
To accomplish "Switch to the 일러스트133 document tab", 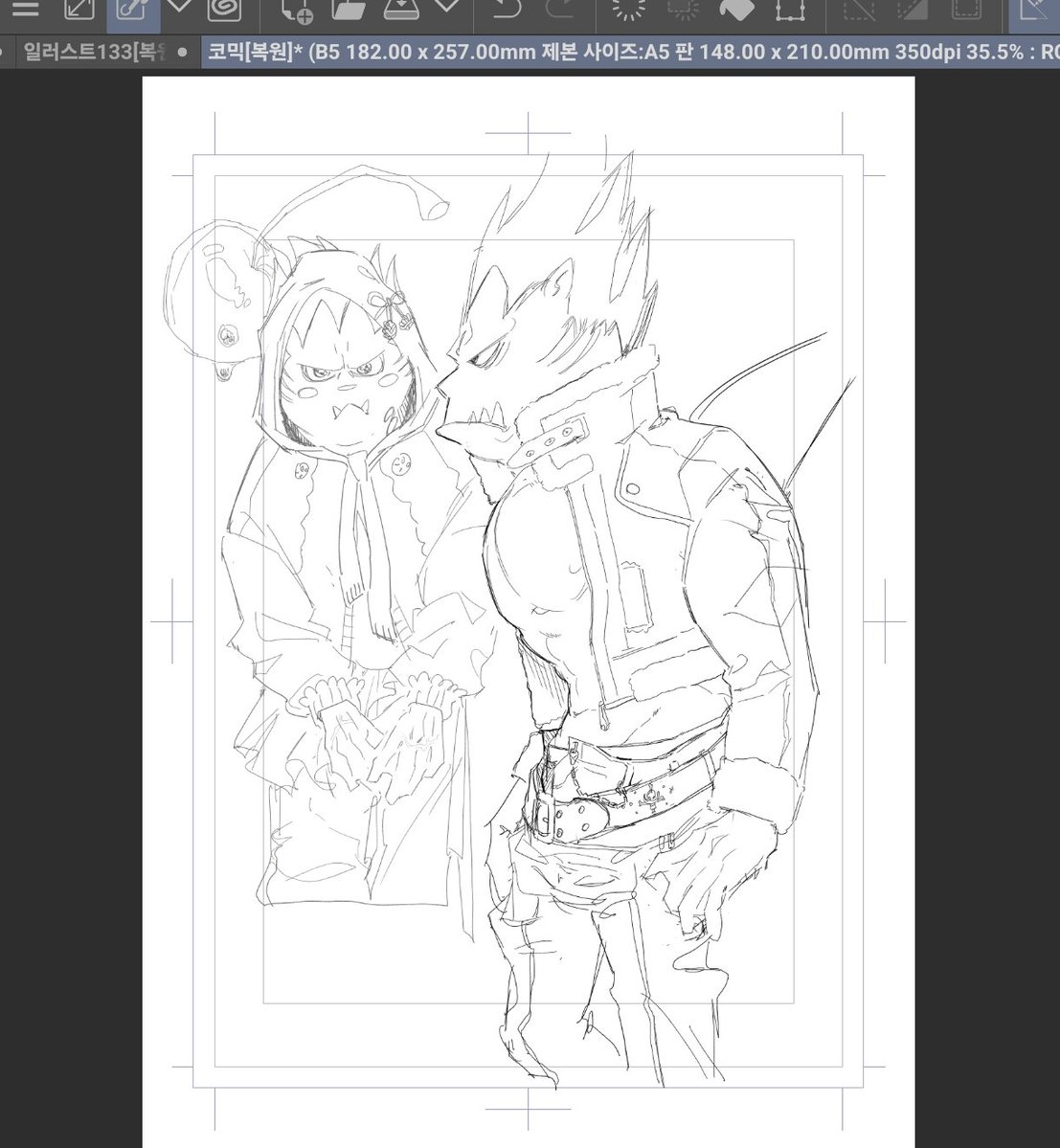I will click(x=95, y=52).
